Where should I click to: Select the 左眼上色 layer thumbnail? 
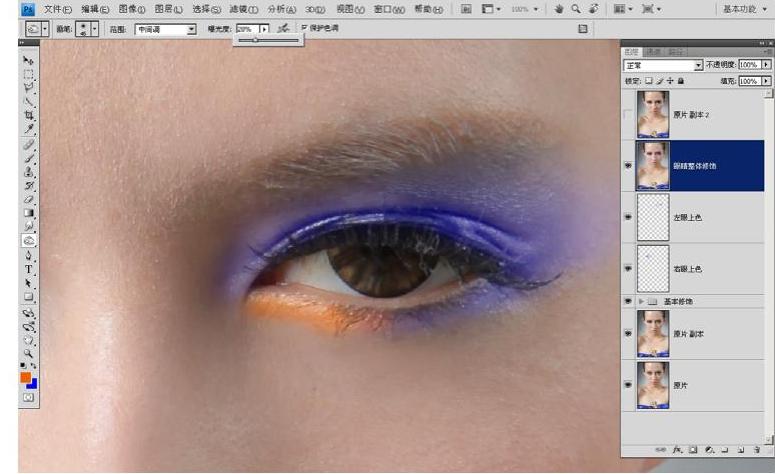pos(653,217)
